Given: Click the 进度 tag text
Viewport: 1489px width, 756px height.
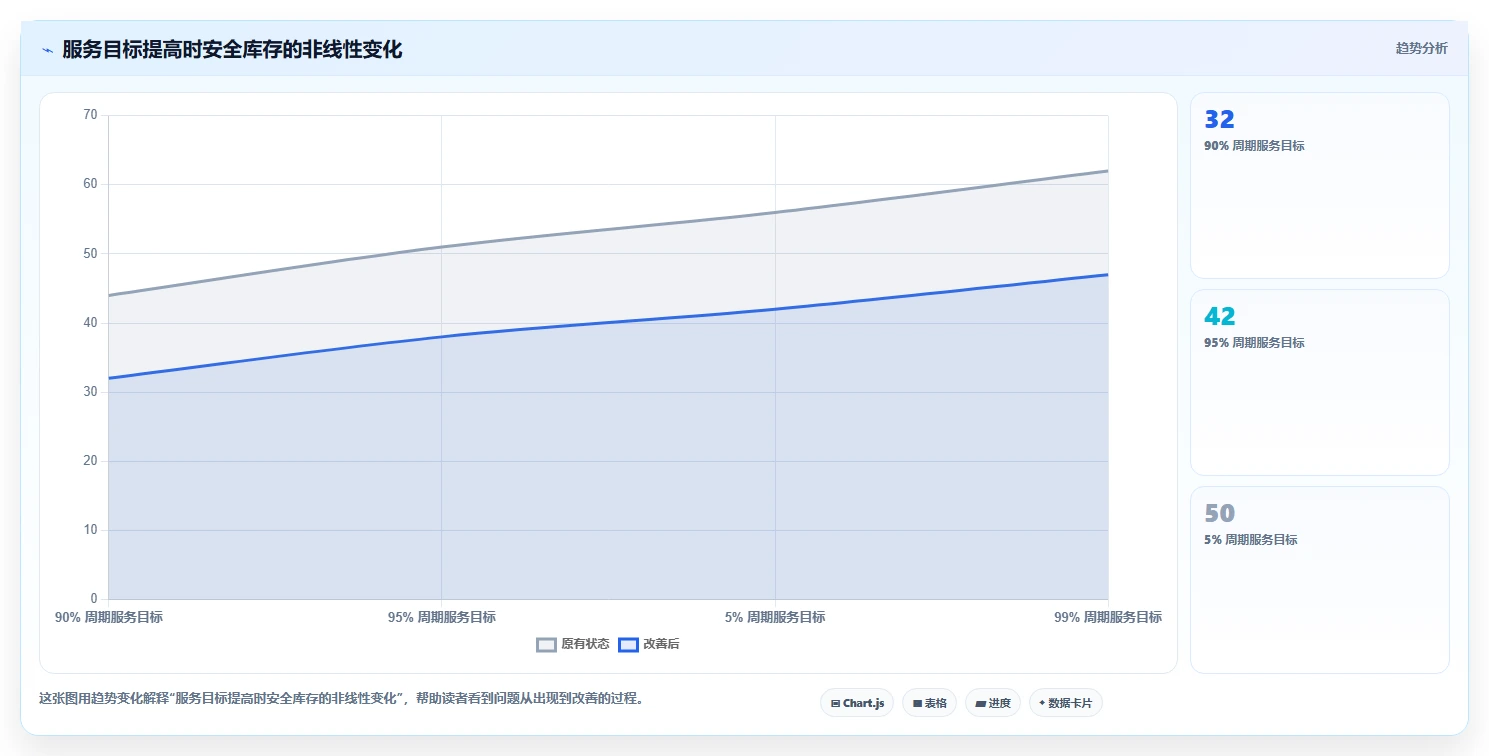Looking at the screenshot, I should [999, 703].
